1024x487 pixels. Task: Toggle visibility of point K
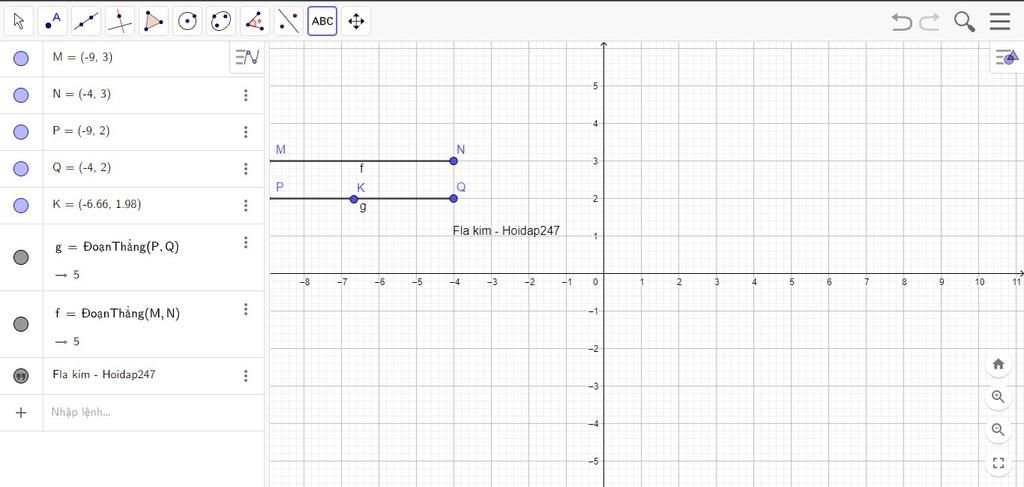pos(21,206)
